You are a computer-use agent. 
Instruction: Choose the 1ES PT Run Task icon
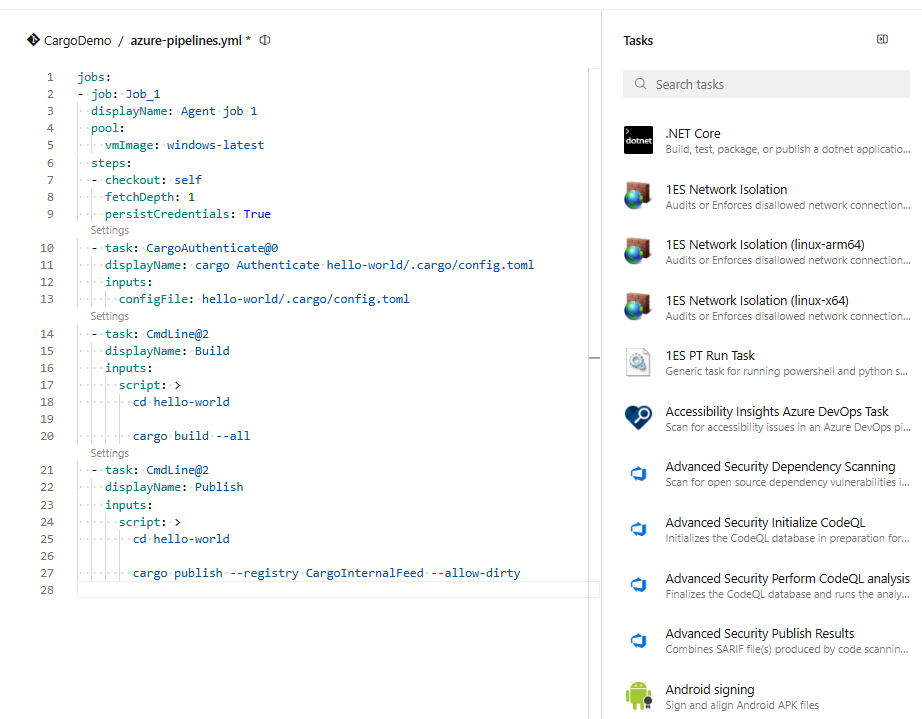[638, 361]
